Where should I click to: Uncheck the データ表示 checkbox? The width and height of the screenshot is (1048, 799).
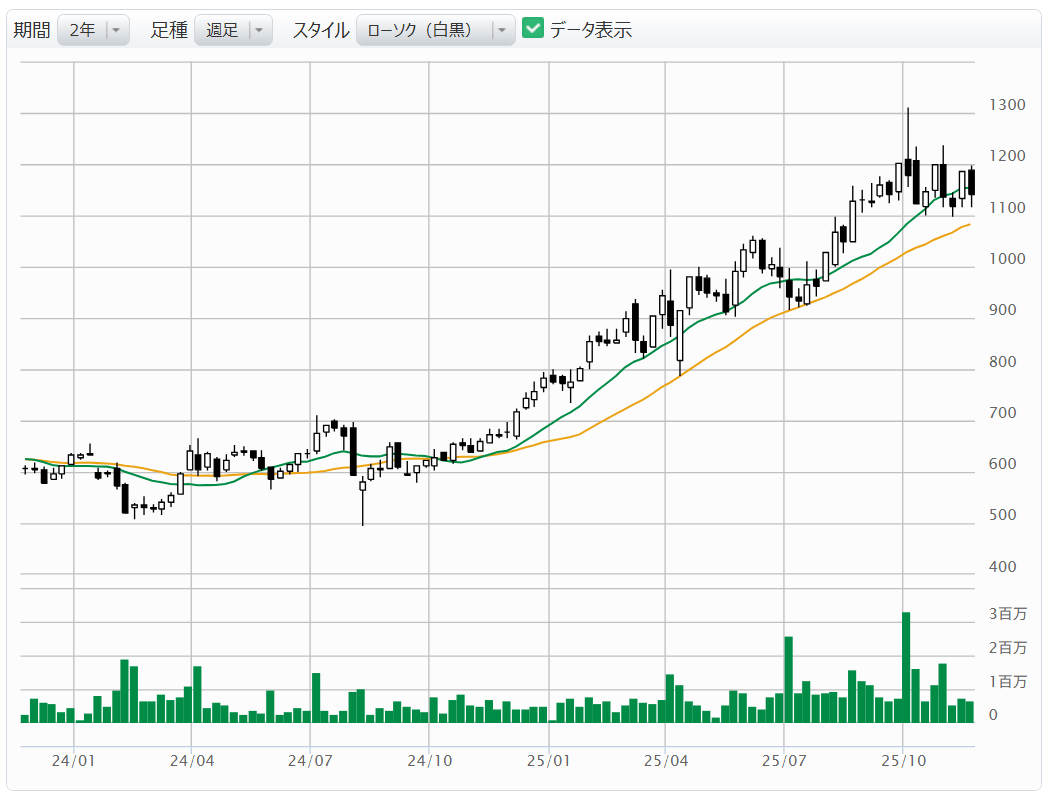pos(533,29)
